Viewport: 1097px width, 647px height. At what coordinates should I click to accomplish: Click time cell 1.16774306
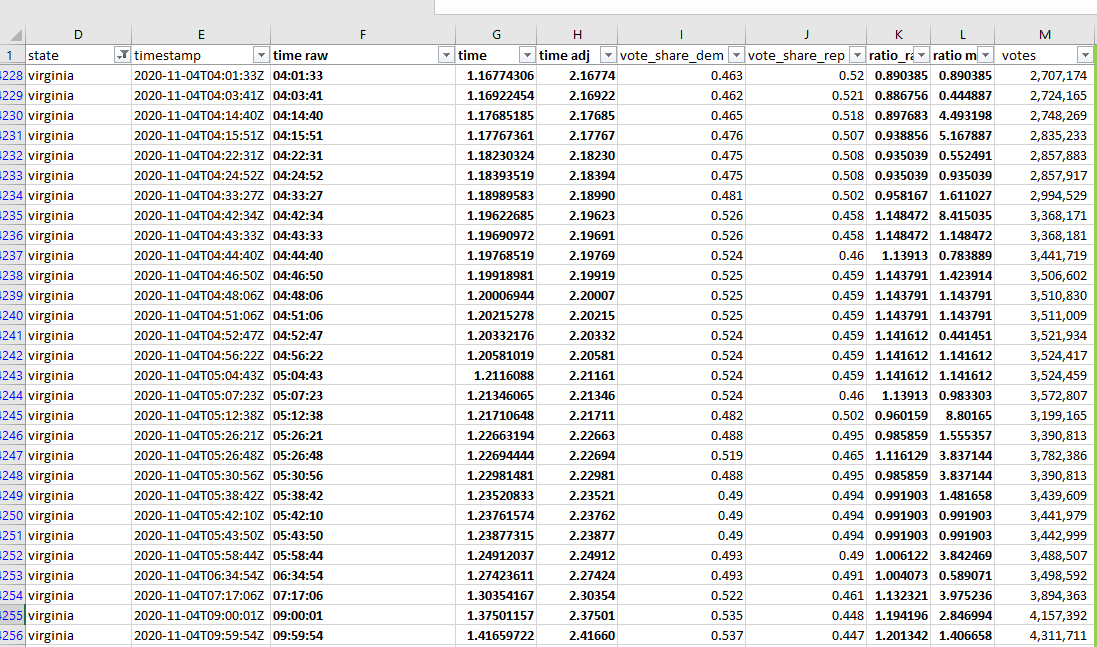point(496,76)
